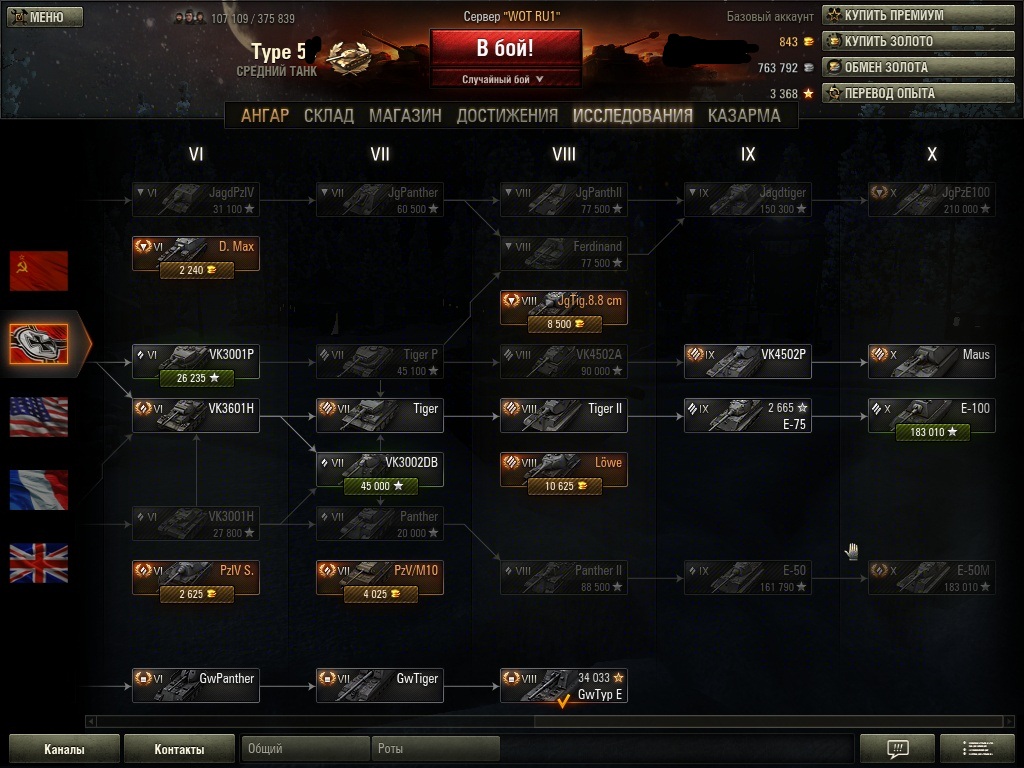
Task: Open the МЕНЮ dropdown button
Action: 44,16
